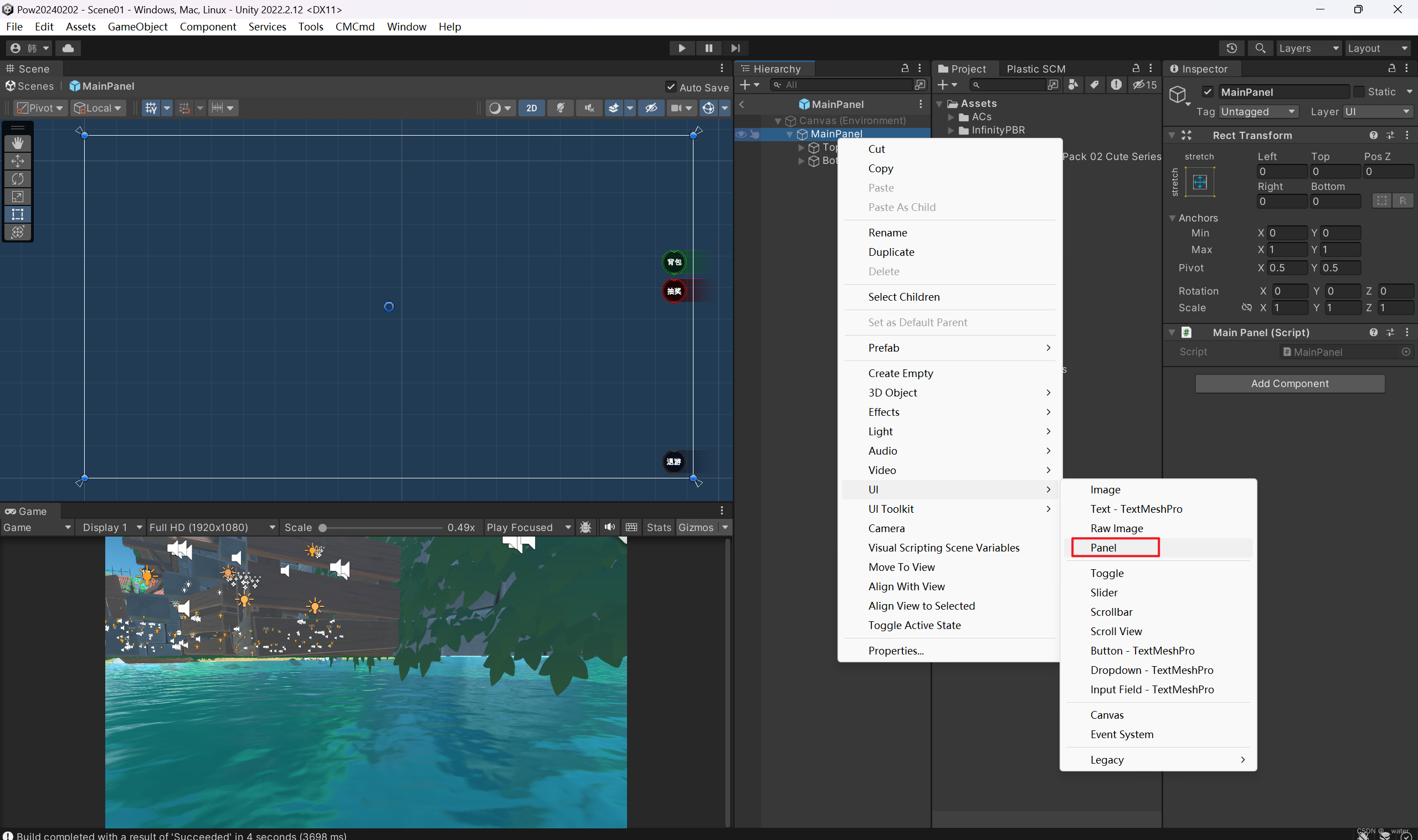The image size is (1418, 840).
Task: Open the Layers dropdown
Action: tap(1308, 48)
